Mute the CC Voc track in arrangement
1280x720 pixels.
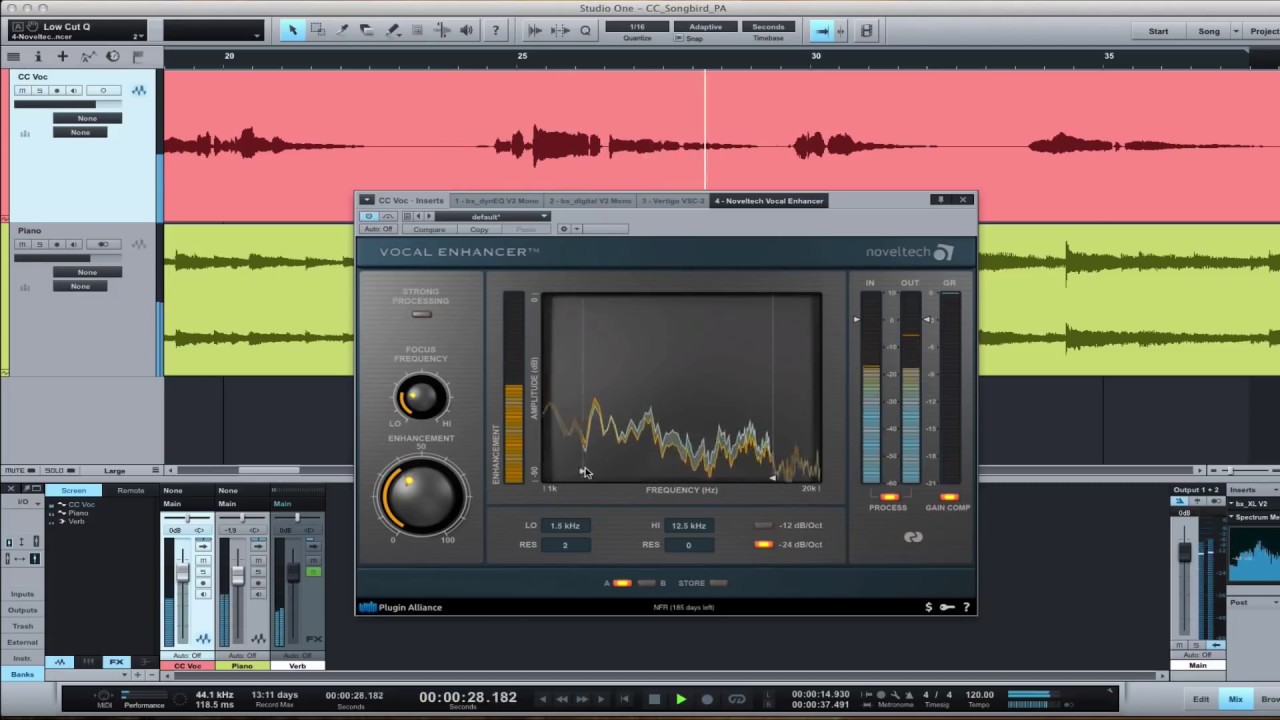coord(21,90)
